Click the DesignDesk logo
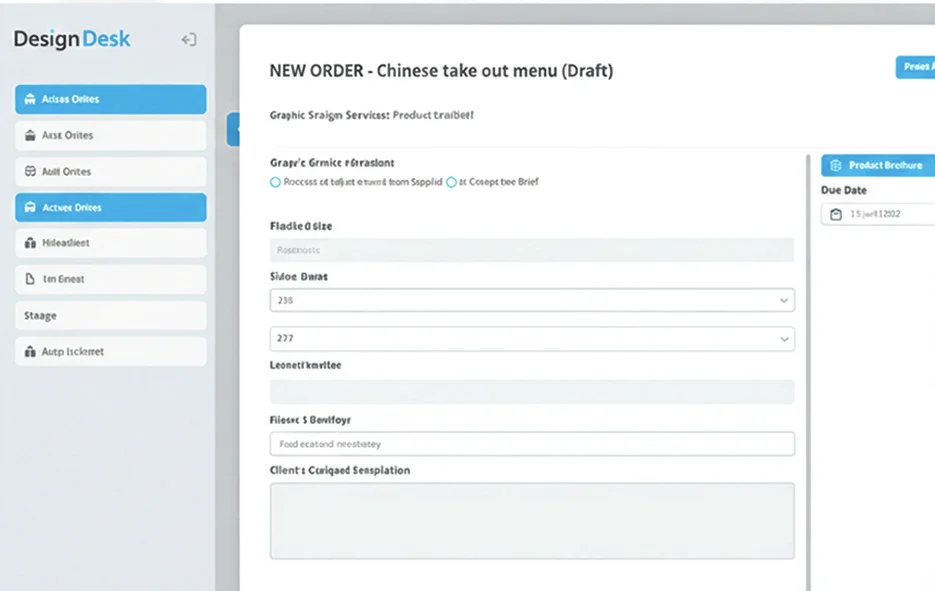This screenshot has width=935, height=591. tap(72, 39)
